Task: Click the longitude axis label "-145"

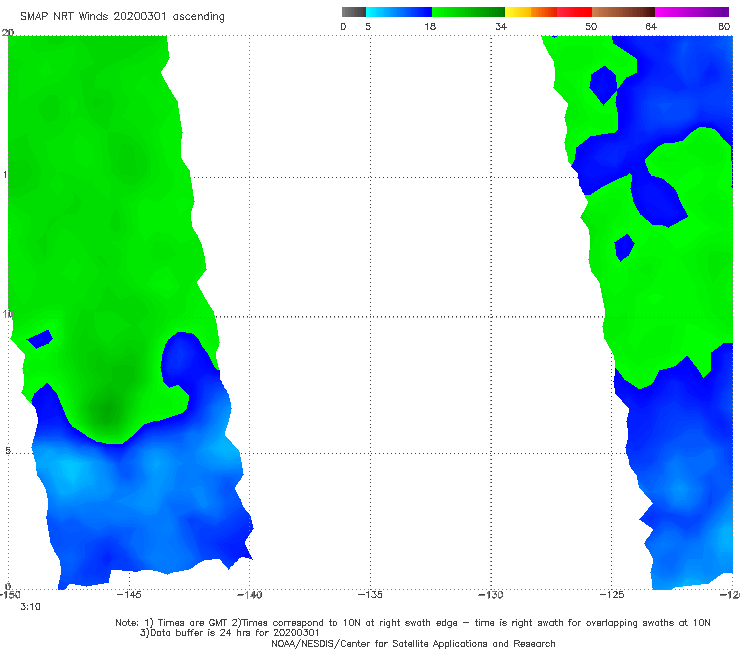Action: pyautogui.click(x=129, y=595)
